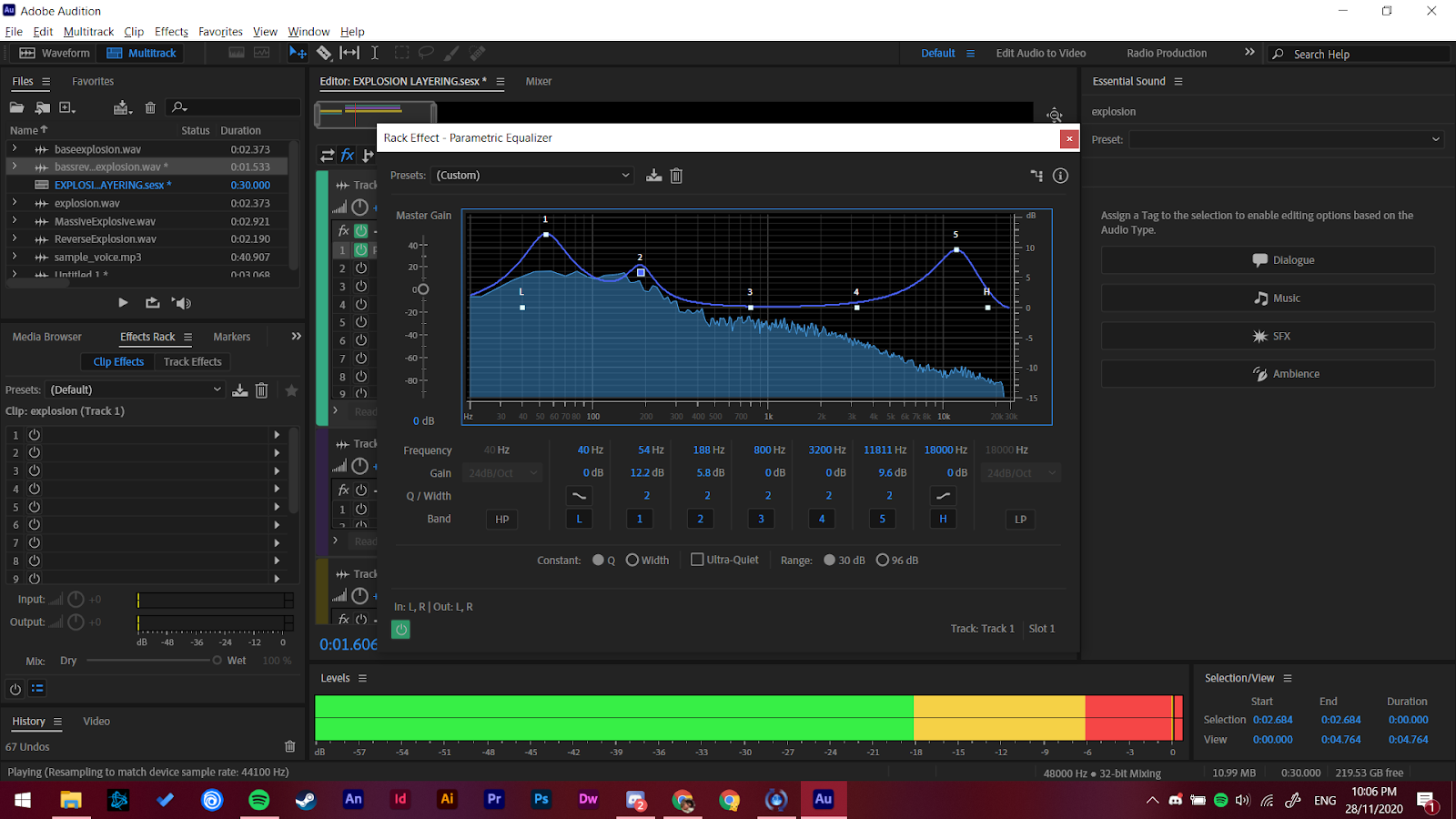Select the Razor tool
1456x819 pixels.
click(324, 53)
